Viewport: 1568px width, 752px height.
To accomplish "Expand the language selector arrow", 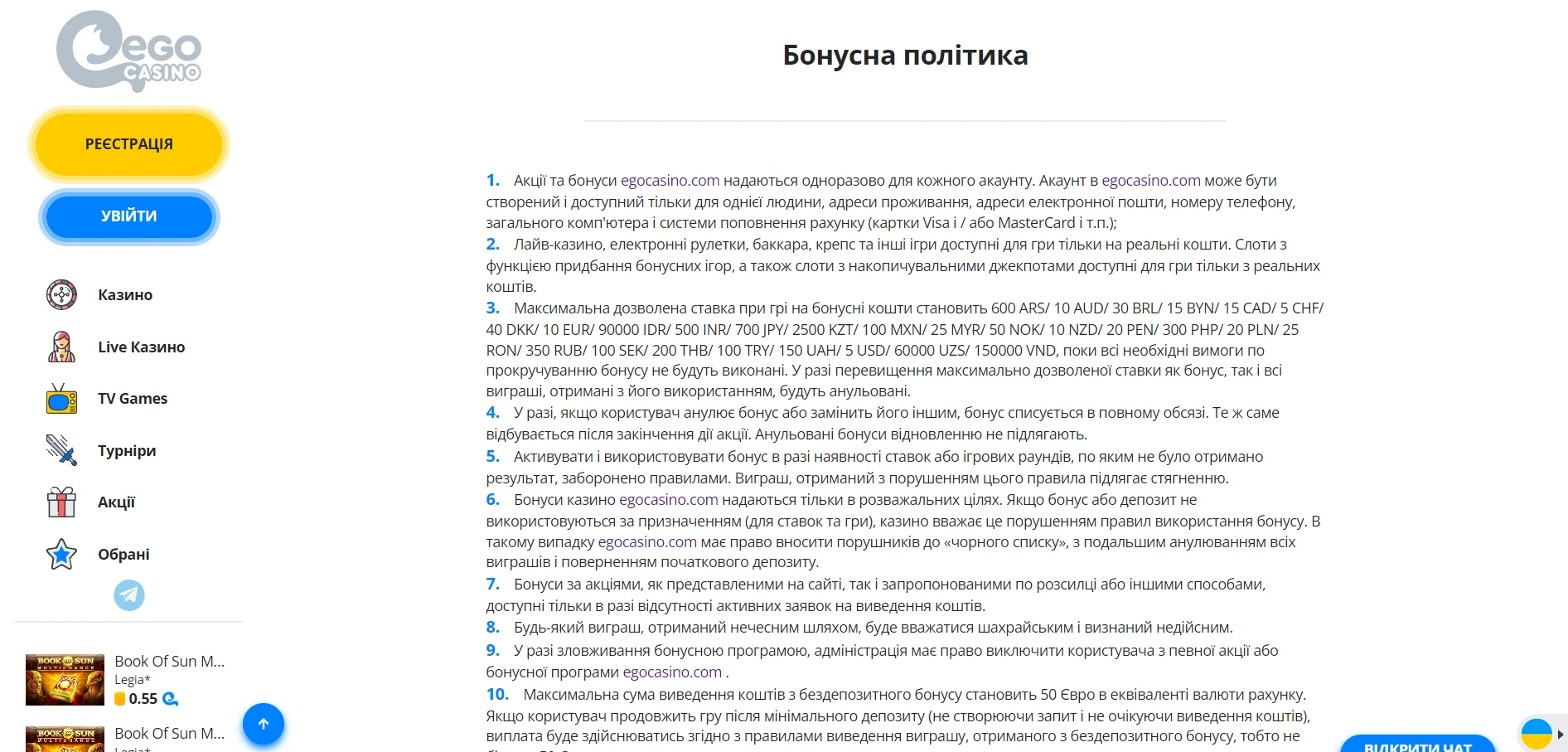I will click(x=1561, y=735).
